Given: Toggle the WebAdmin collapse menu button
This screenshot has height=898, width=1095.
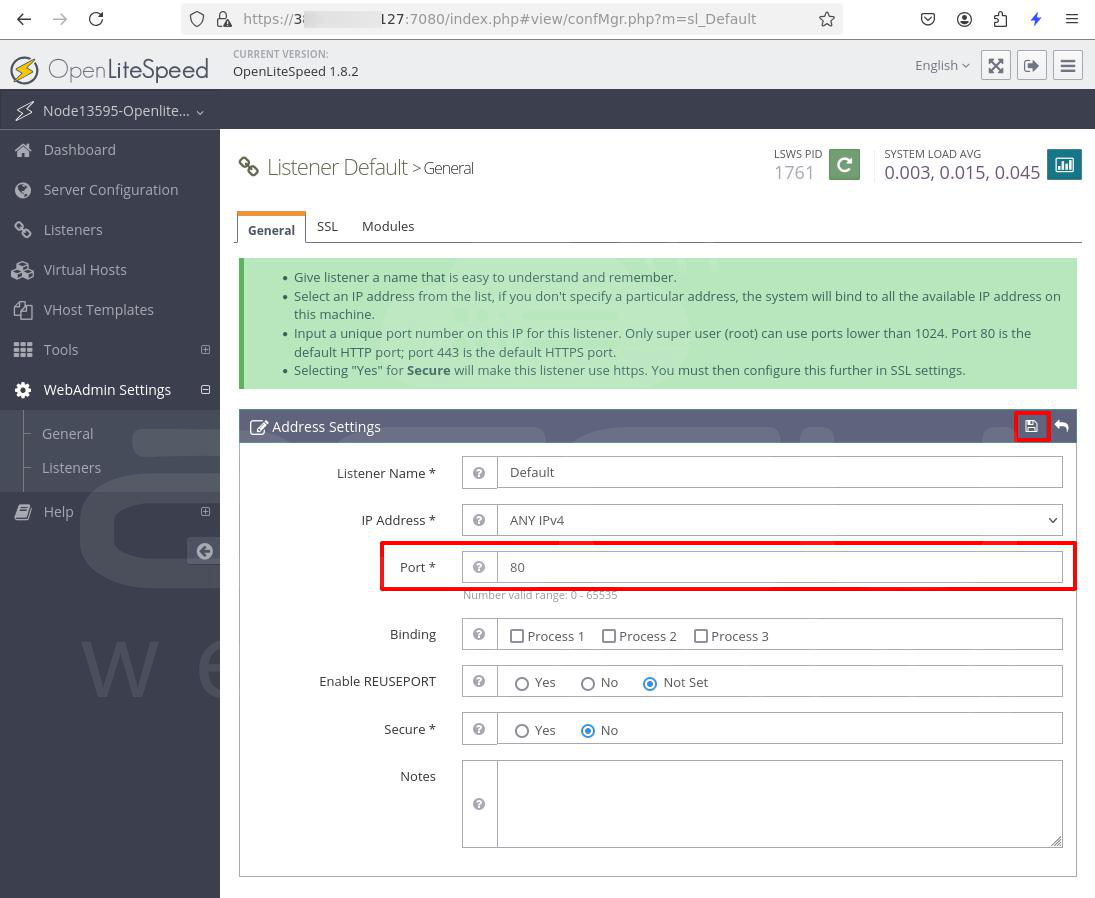Looking at the screenshot, I should (x=1068, y=66).
